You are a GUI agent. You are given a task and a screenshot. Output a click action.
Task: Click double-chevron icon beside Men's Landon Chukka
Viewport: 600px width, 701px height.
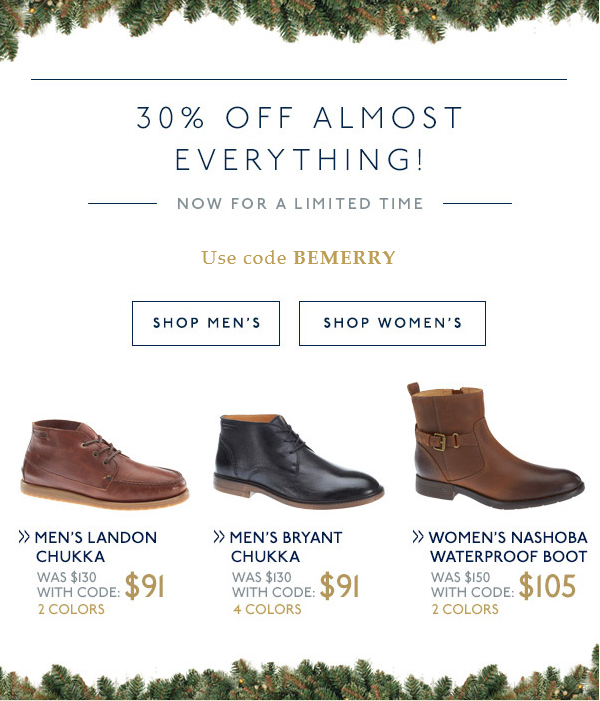click(x=24, y=537)
